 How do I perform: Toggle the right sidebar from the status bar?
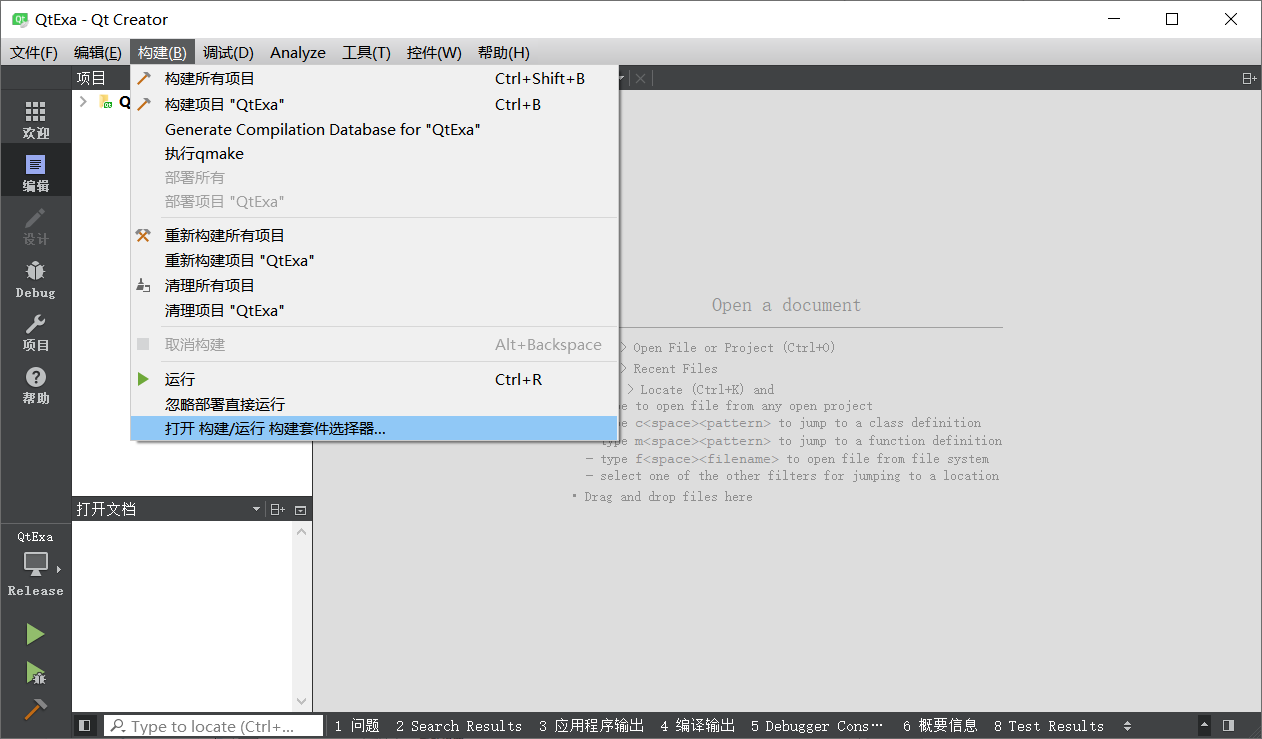[x=1228, y=726]
